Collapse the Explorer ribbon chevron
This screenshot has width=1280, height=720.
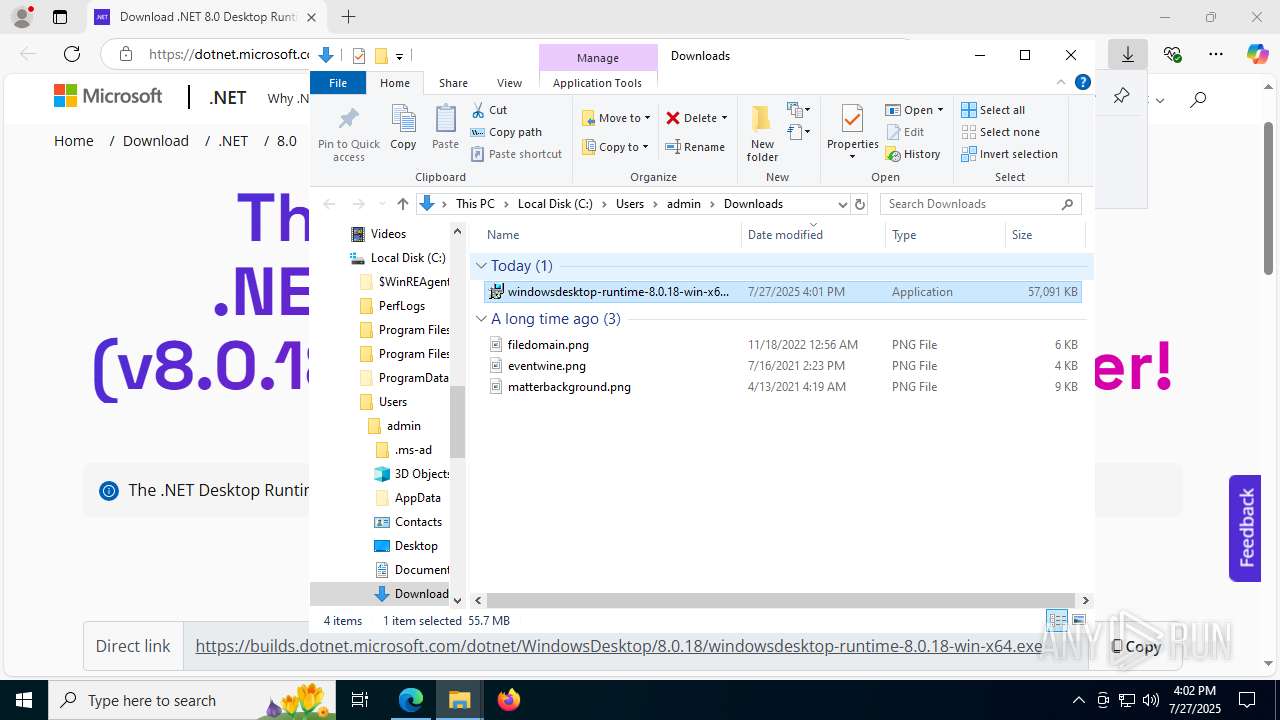coord(1061,83)
